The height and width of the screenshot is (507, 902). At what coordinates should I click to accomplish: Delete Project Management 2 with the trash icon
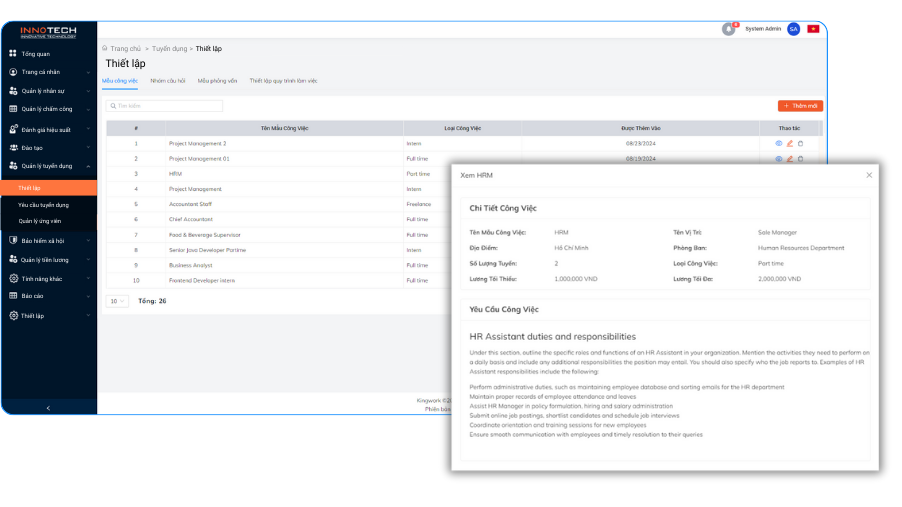800,143
